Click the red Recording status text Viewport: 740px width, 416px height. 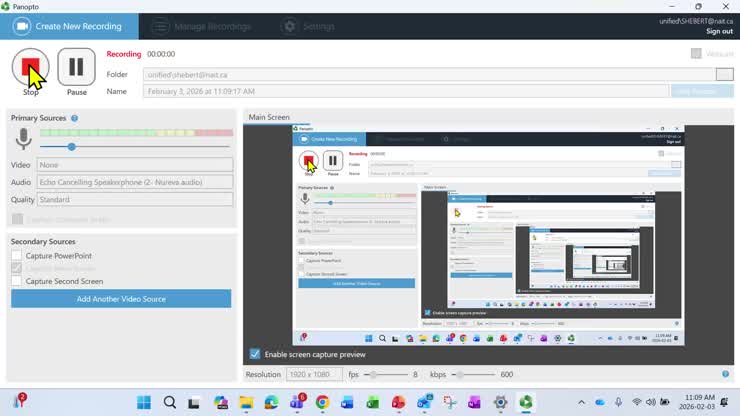click(x=124, y=54)
